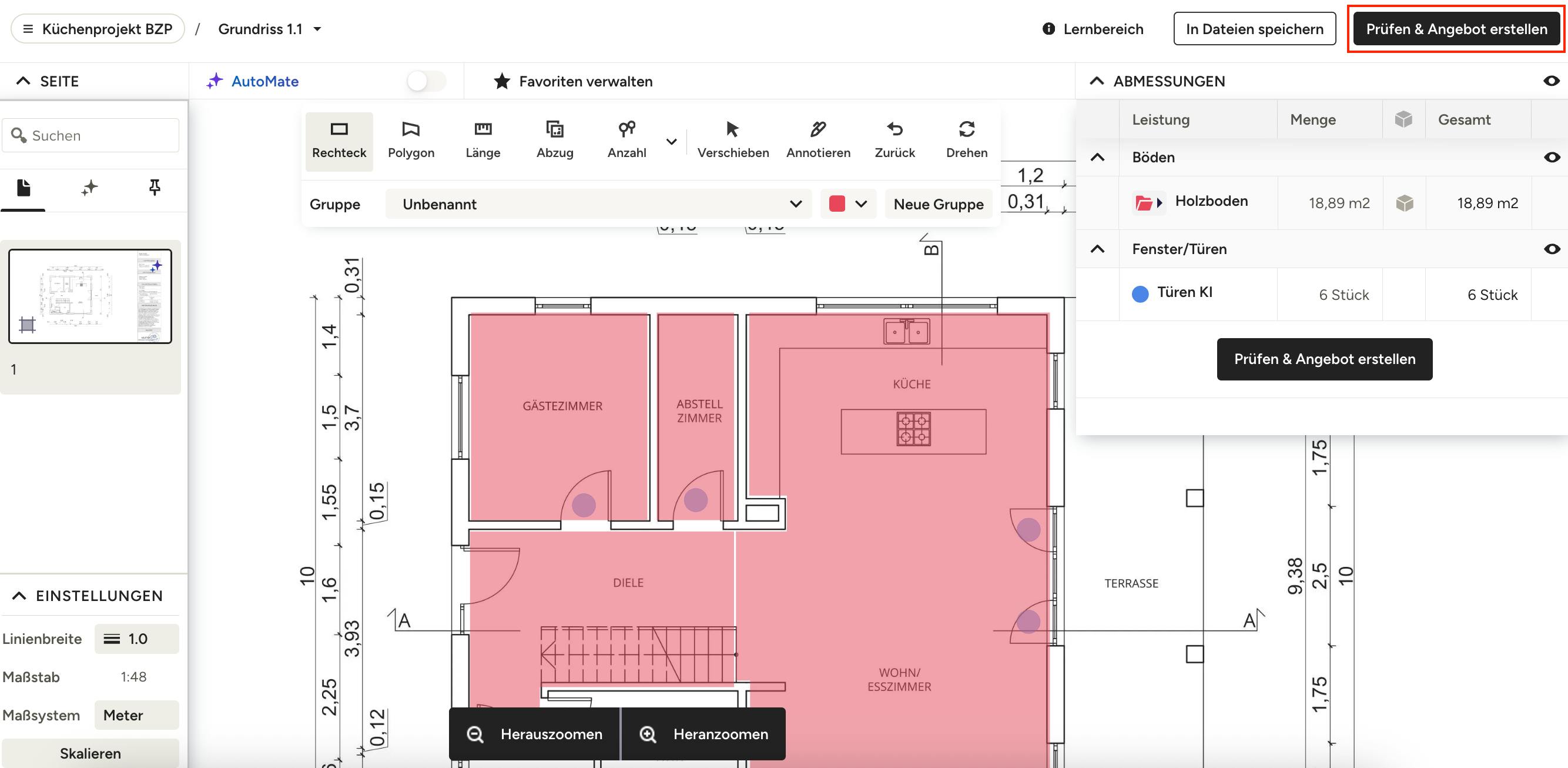Toggle the AutoMate switch

pyautogui.click(x=426, y=81)
